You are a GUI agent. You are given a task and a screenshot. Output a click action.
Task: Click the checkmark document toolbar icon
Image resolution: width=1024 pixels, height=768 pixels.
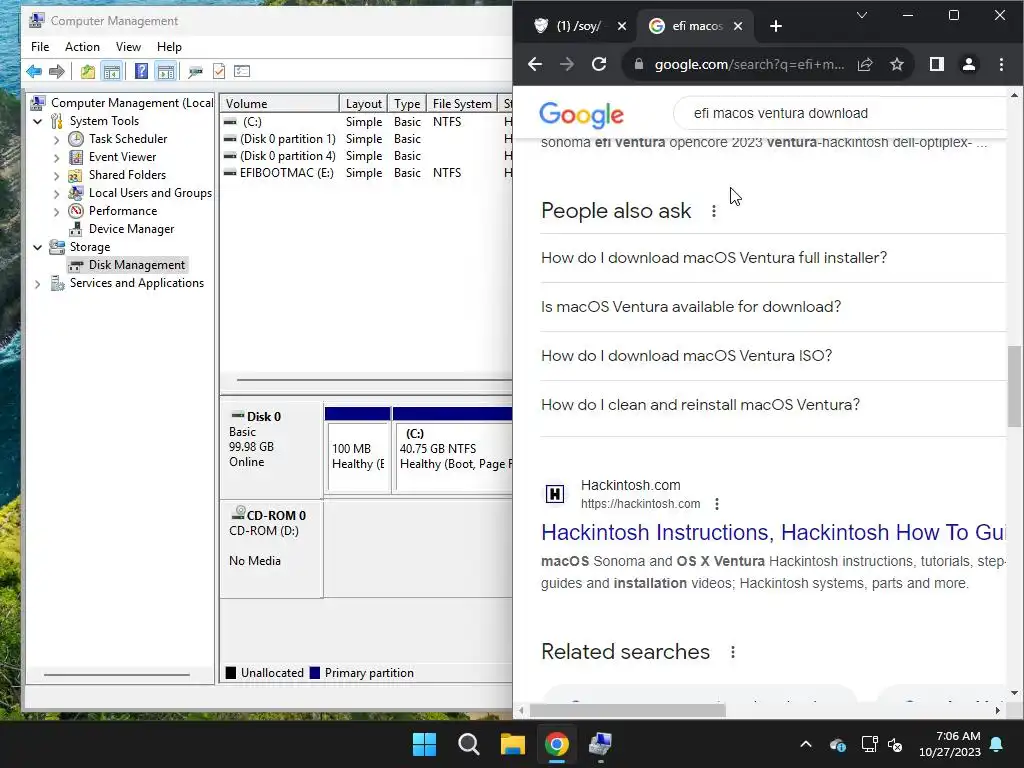coord(219,71)
